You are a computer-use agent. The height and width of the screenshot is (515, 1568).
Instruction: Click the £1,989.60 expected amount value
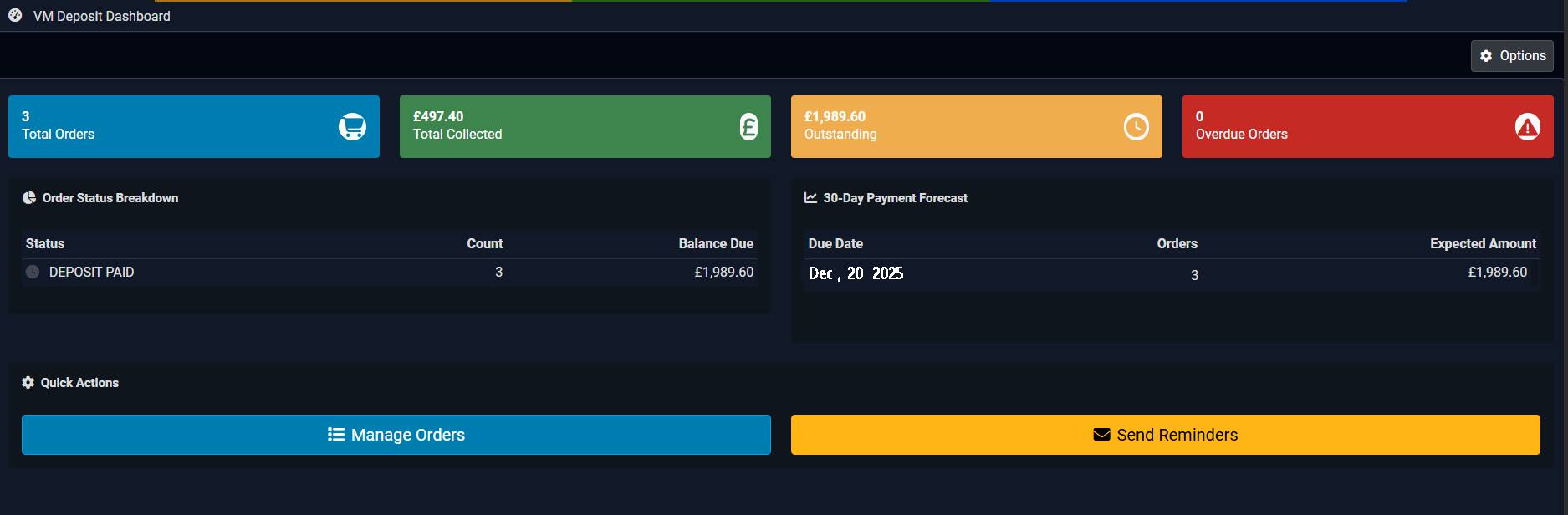point(1498,272)
